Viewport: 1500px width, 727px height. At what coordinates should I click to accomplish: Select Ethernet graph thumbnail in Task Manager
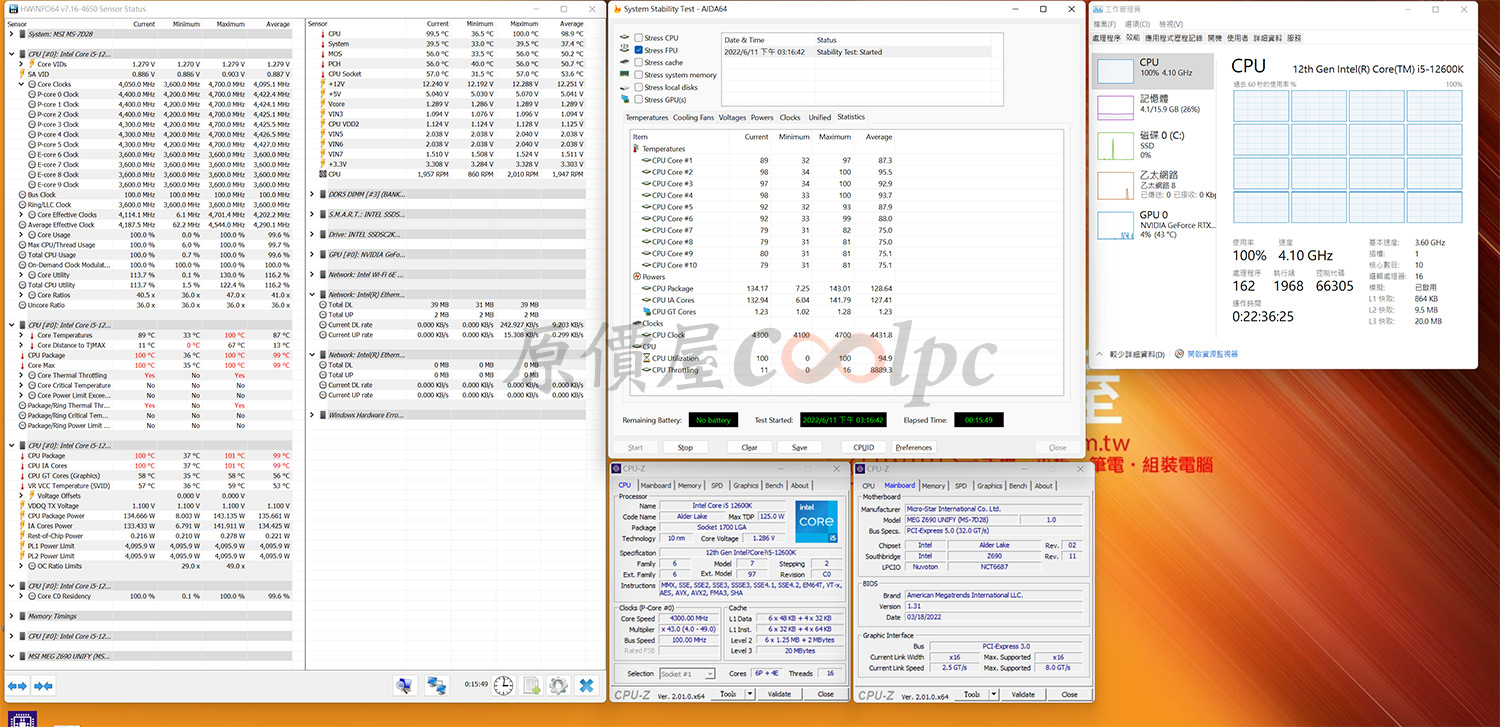[x=1116, y=185]
